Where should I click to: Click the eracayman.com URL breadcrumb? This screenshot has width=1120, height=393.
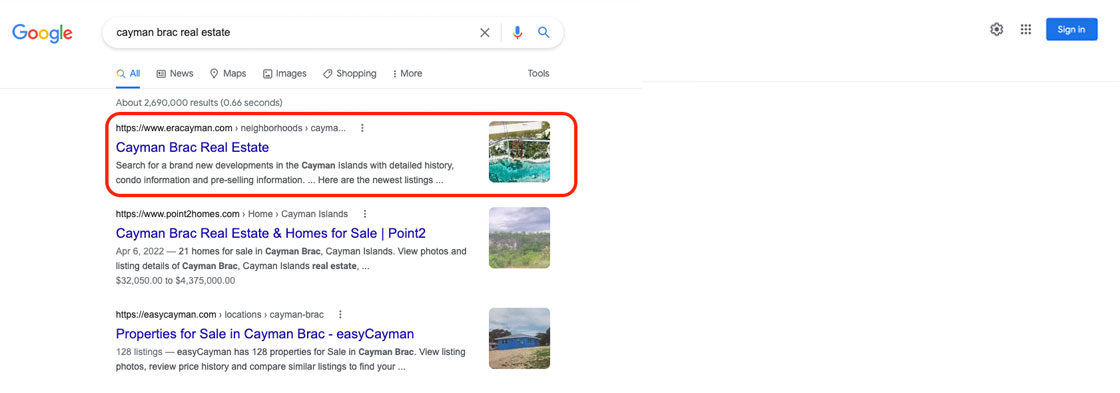(231, 129)
